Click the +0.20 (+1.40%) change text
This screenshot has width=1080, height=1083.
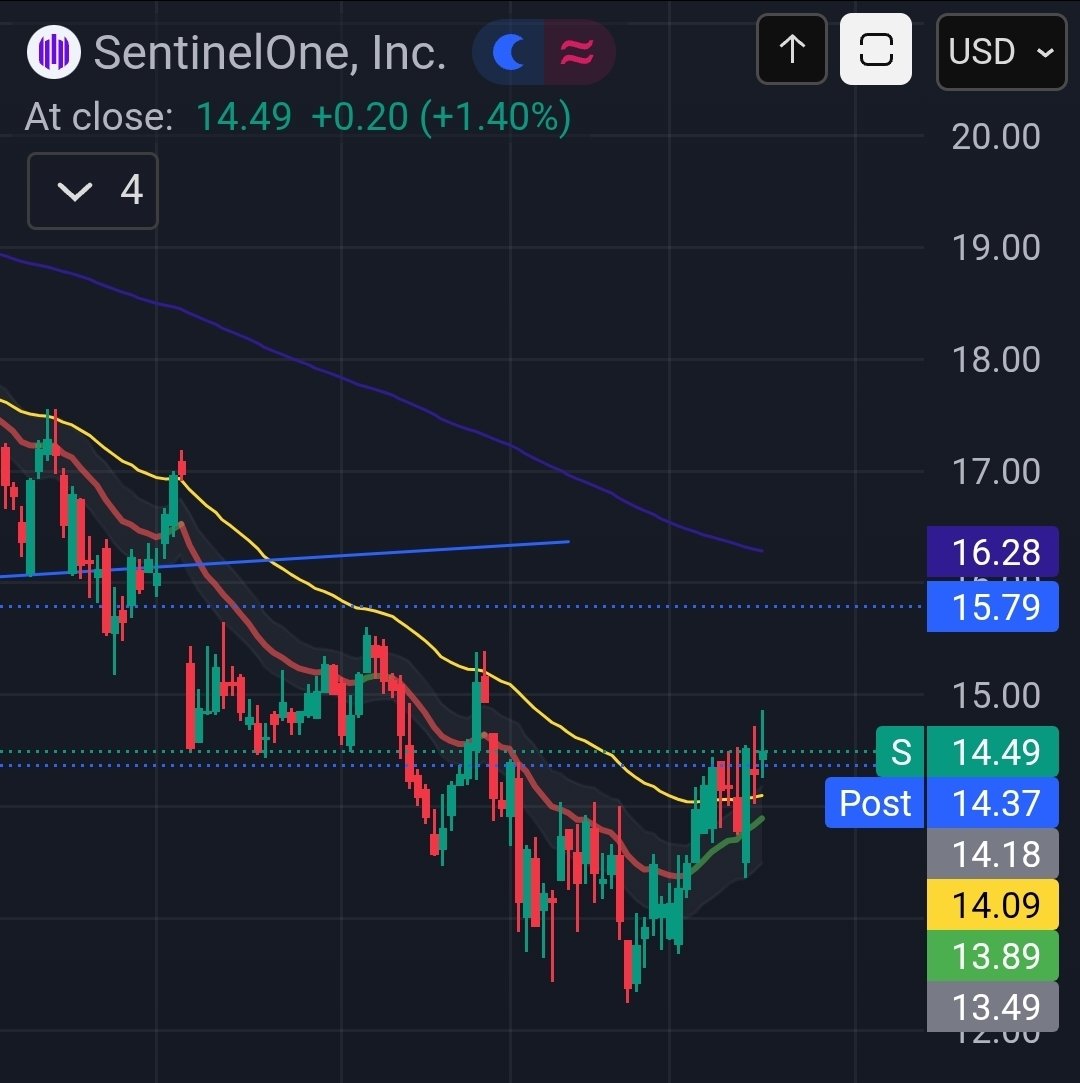pyautogui.click(x=441, y=116)
